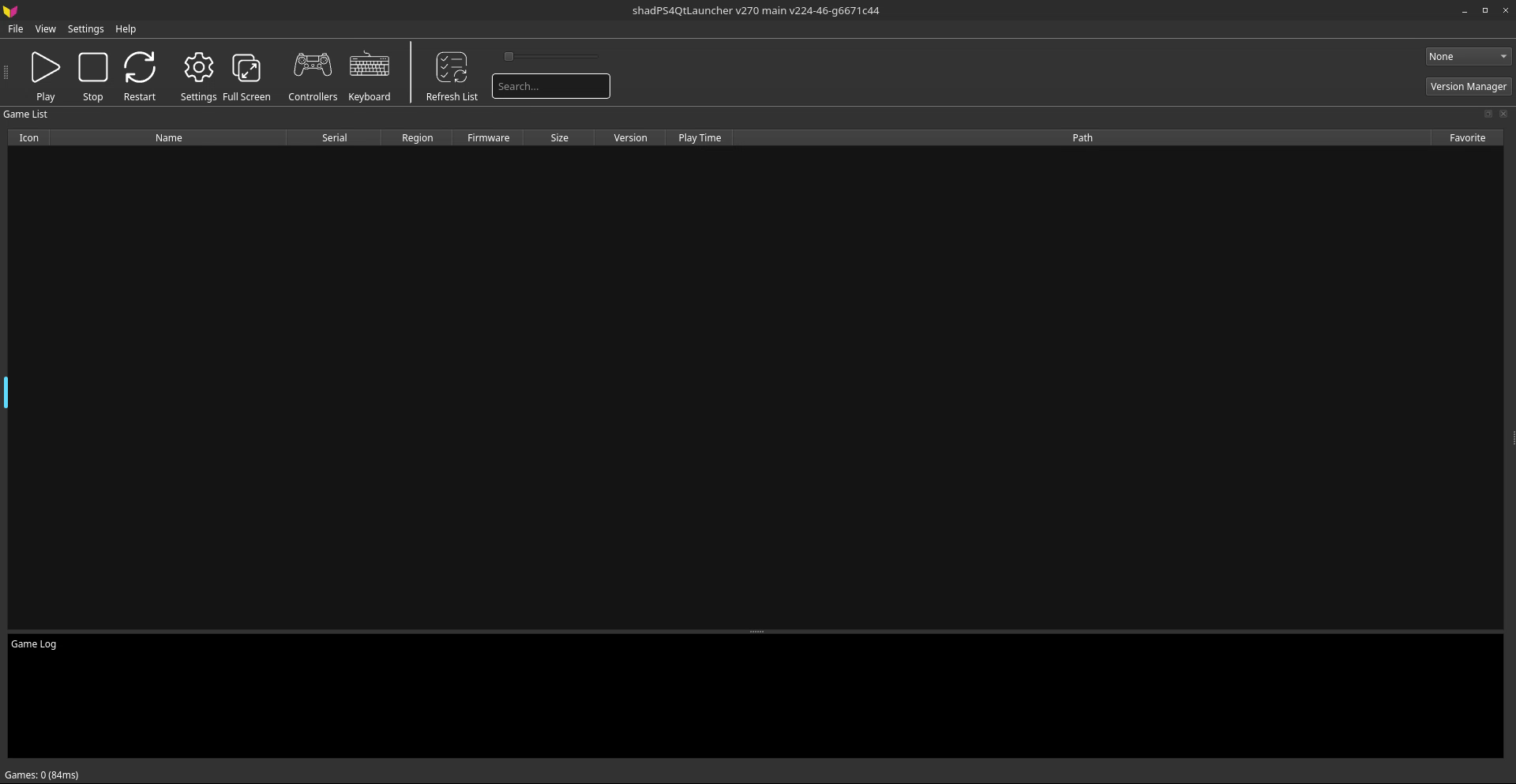Viewport: 1516px width, 784px height.
Task: Close the Game List dock panel
Action: click(1503, 114)
